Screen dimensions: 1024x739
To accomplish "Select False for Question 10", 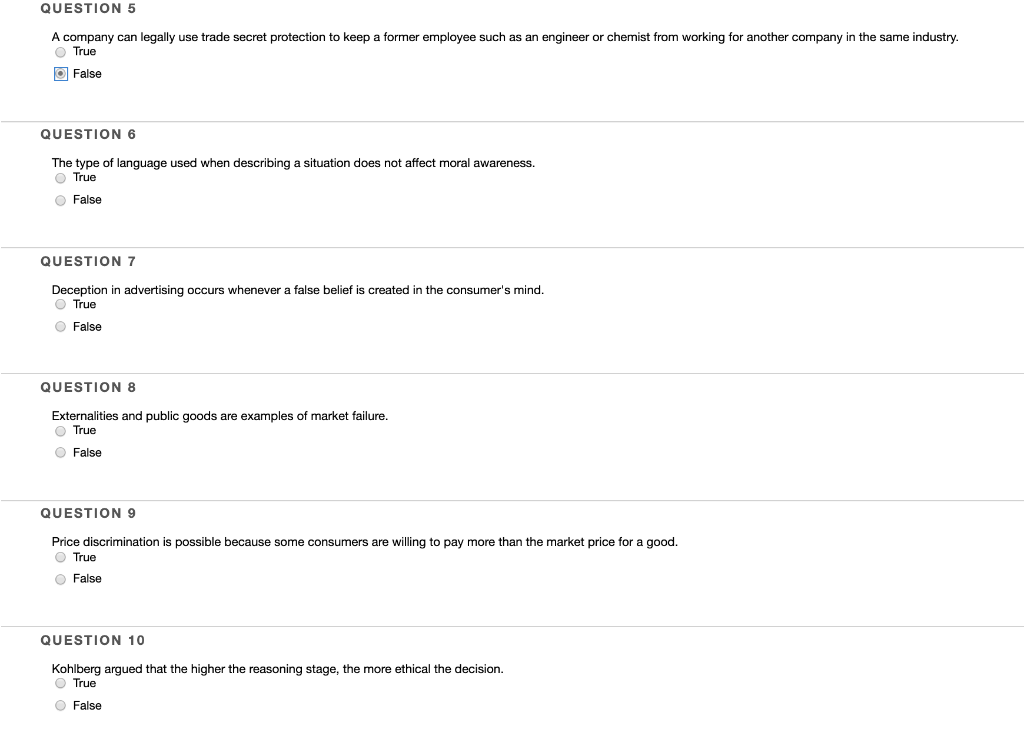I will click(x=60, y=705).
